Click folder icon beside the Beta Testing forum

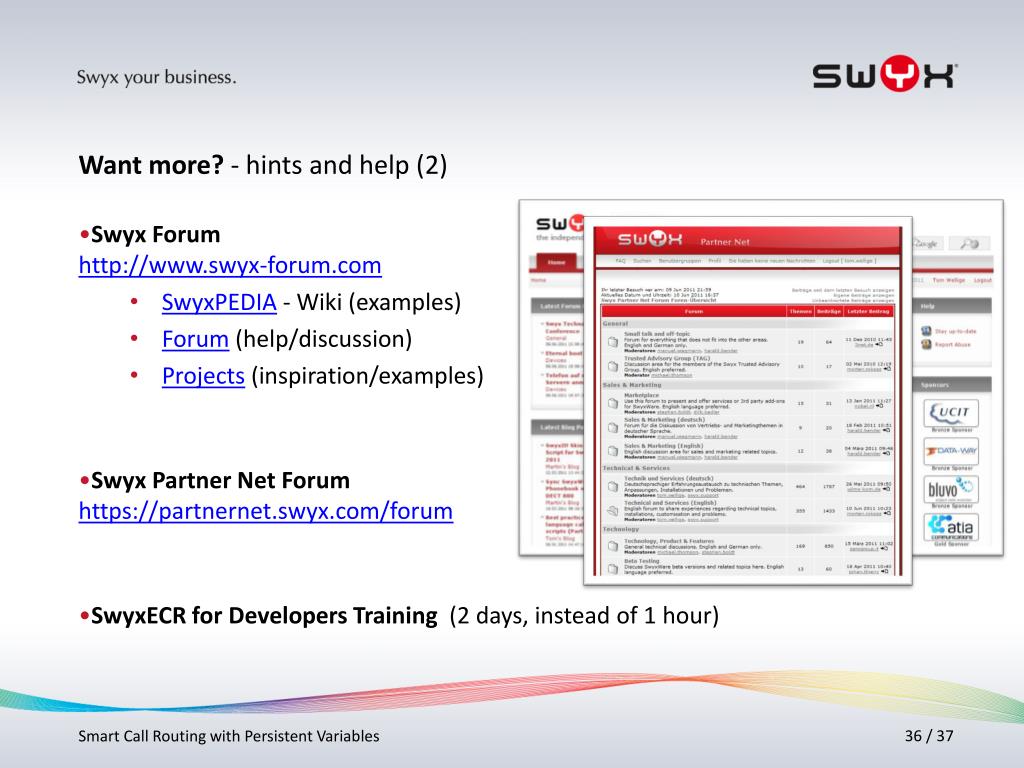[613, 569]
